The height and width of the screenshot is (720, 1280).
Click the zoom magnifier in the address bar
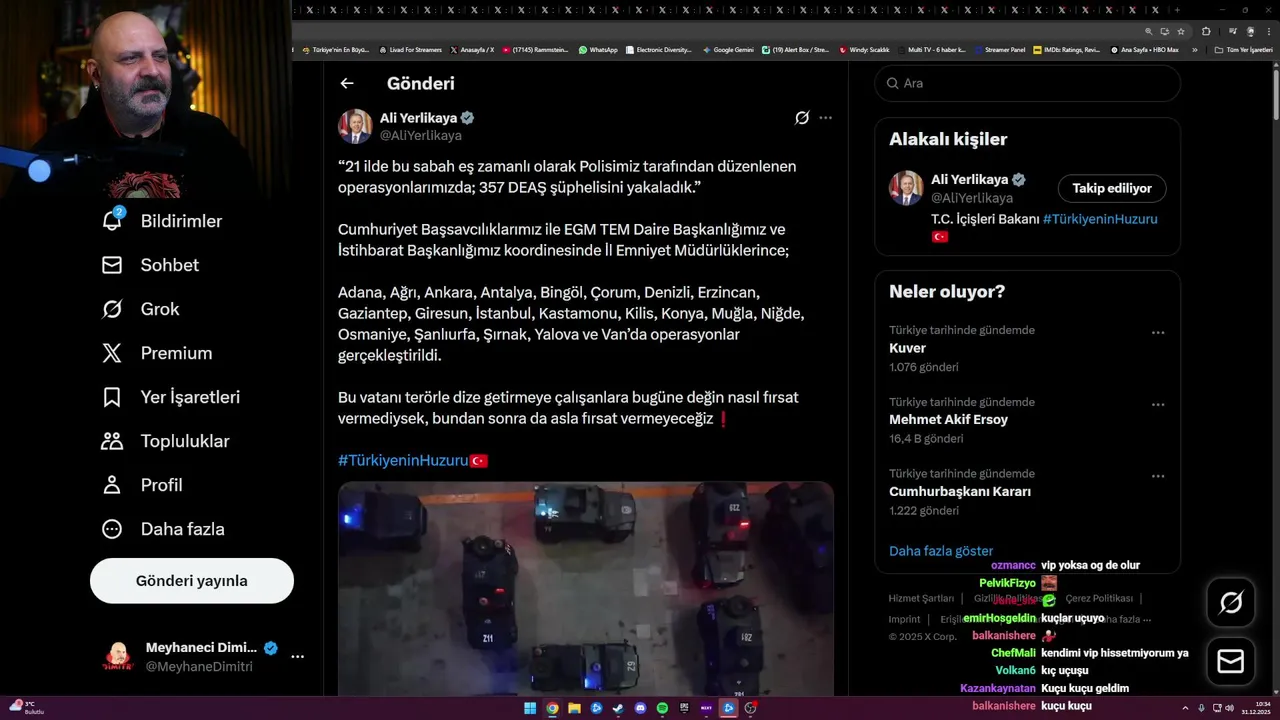tap(1149, 31)
